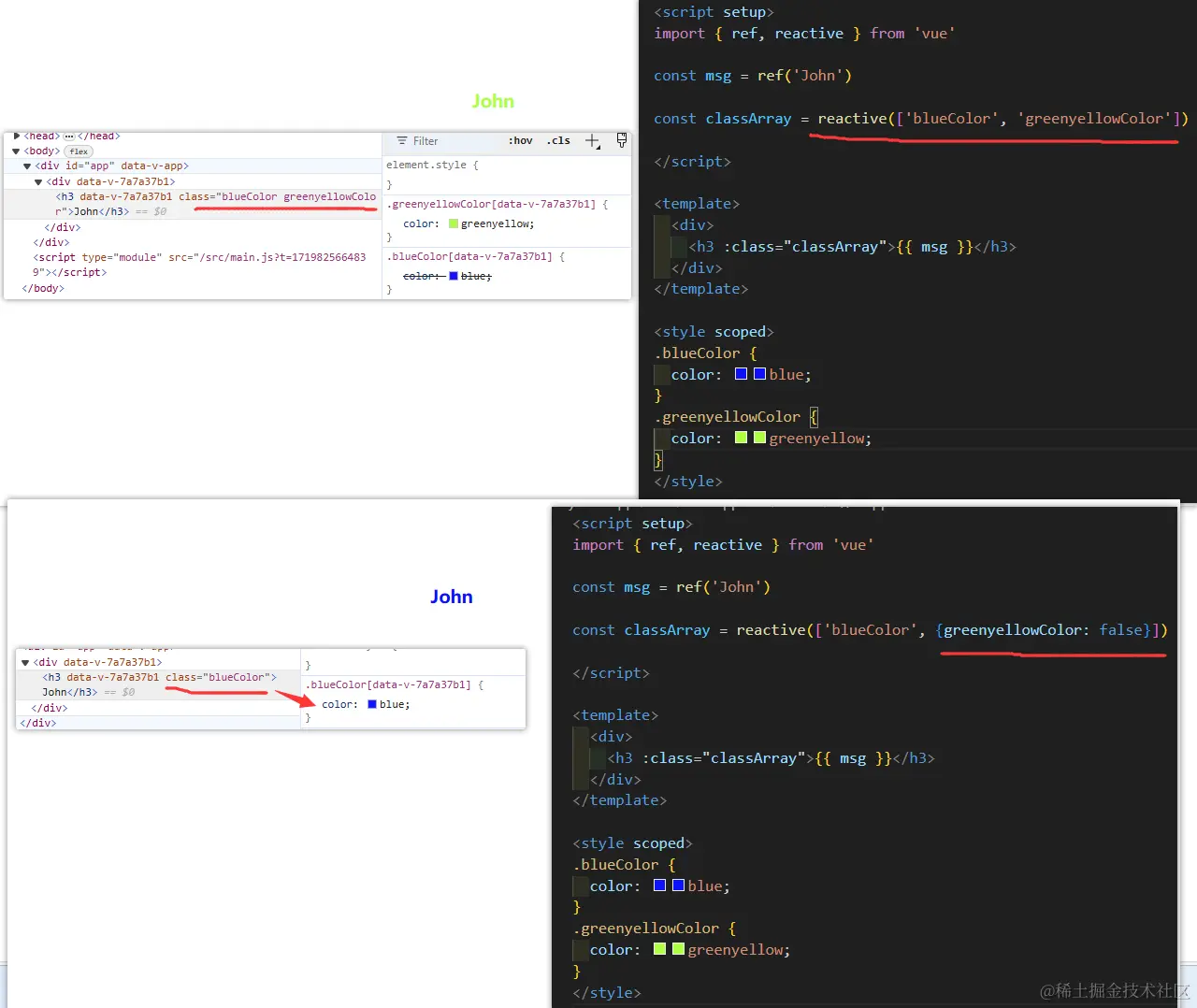
Task: Select the h3 class="blueColor" row in bottom DevTools
Action: 158,684
